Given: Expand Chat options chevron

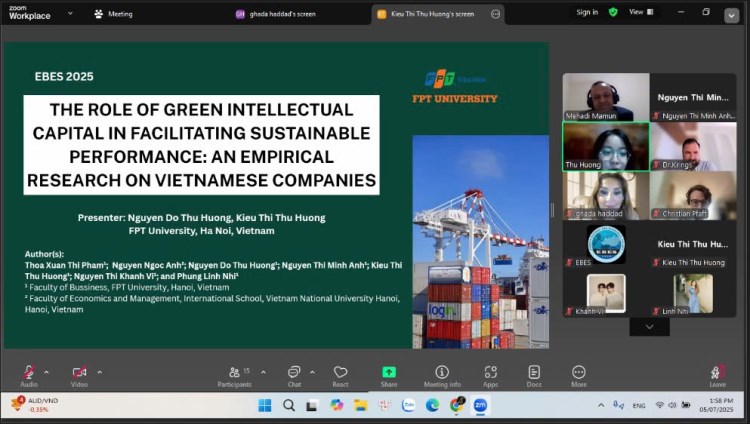Looking at the screenshot, I should 312,372.
